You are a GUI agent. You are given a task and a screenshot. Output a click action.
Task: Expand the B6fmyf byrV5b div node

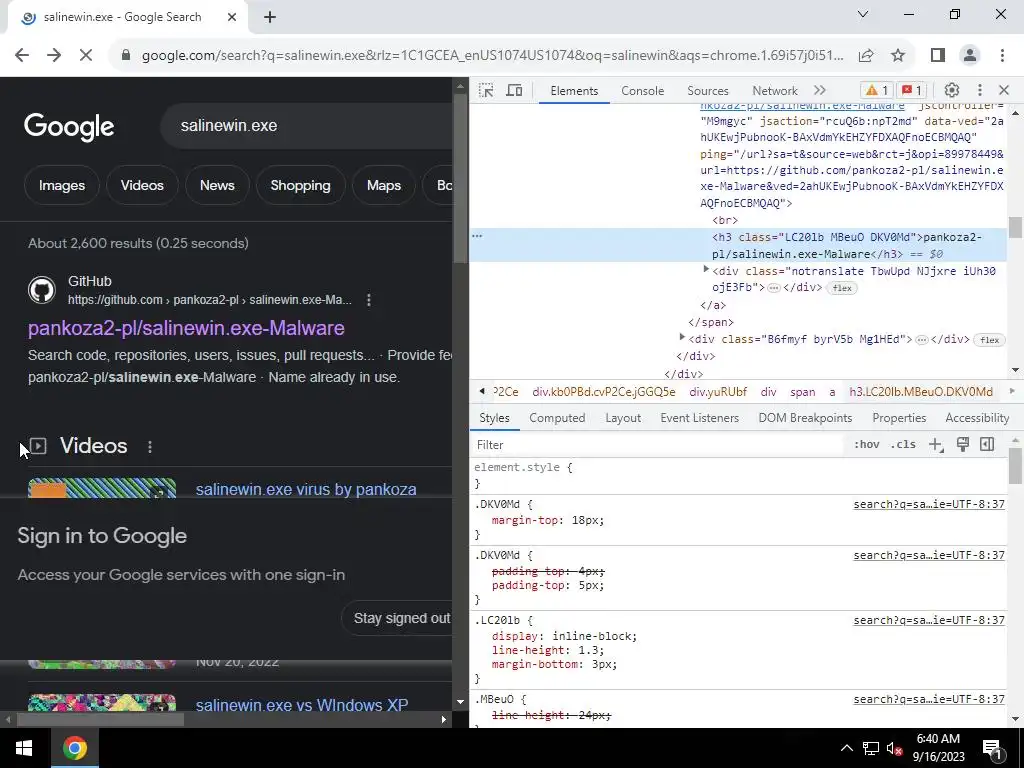pos(682,338)
